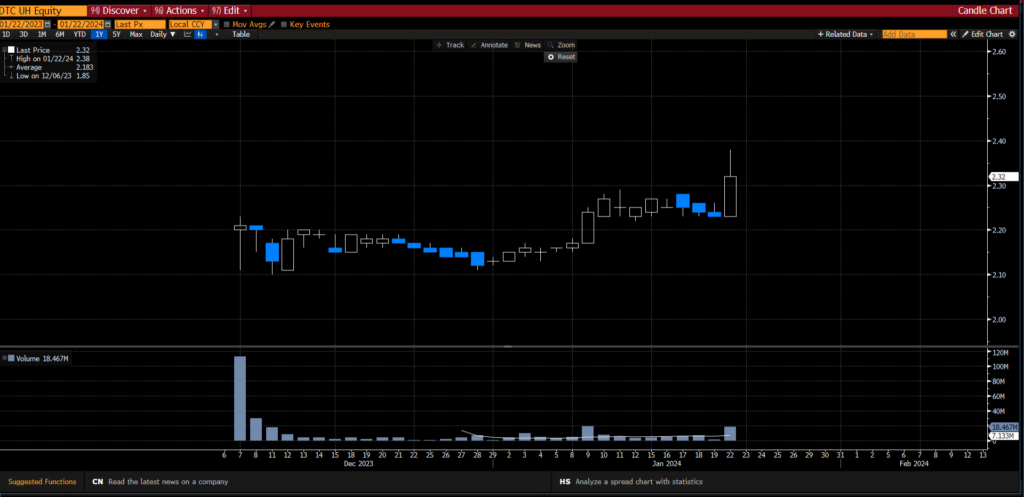Open the Daily periodicity dropdown

(163, 34)
